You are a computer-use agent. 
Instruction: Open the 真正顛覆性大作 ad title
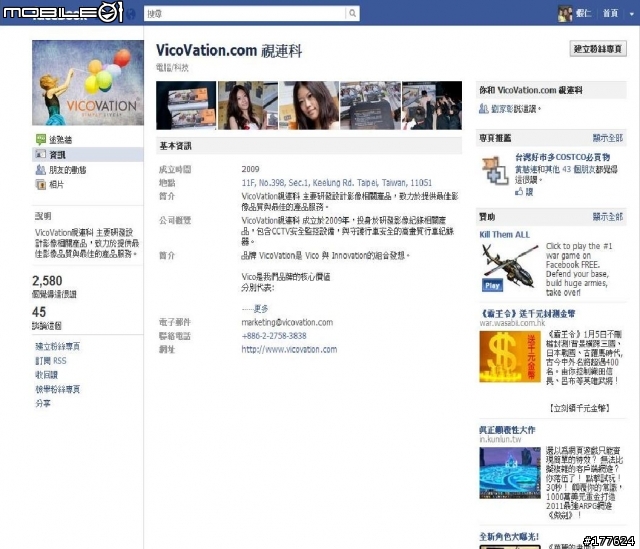(x=507, y=430)
